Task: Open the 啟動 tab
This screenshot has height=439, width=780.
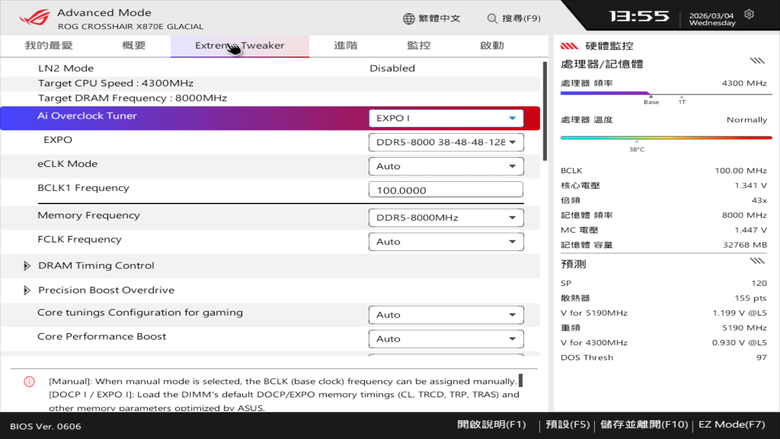Action: pos(492,45)
